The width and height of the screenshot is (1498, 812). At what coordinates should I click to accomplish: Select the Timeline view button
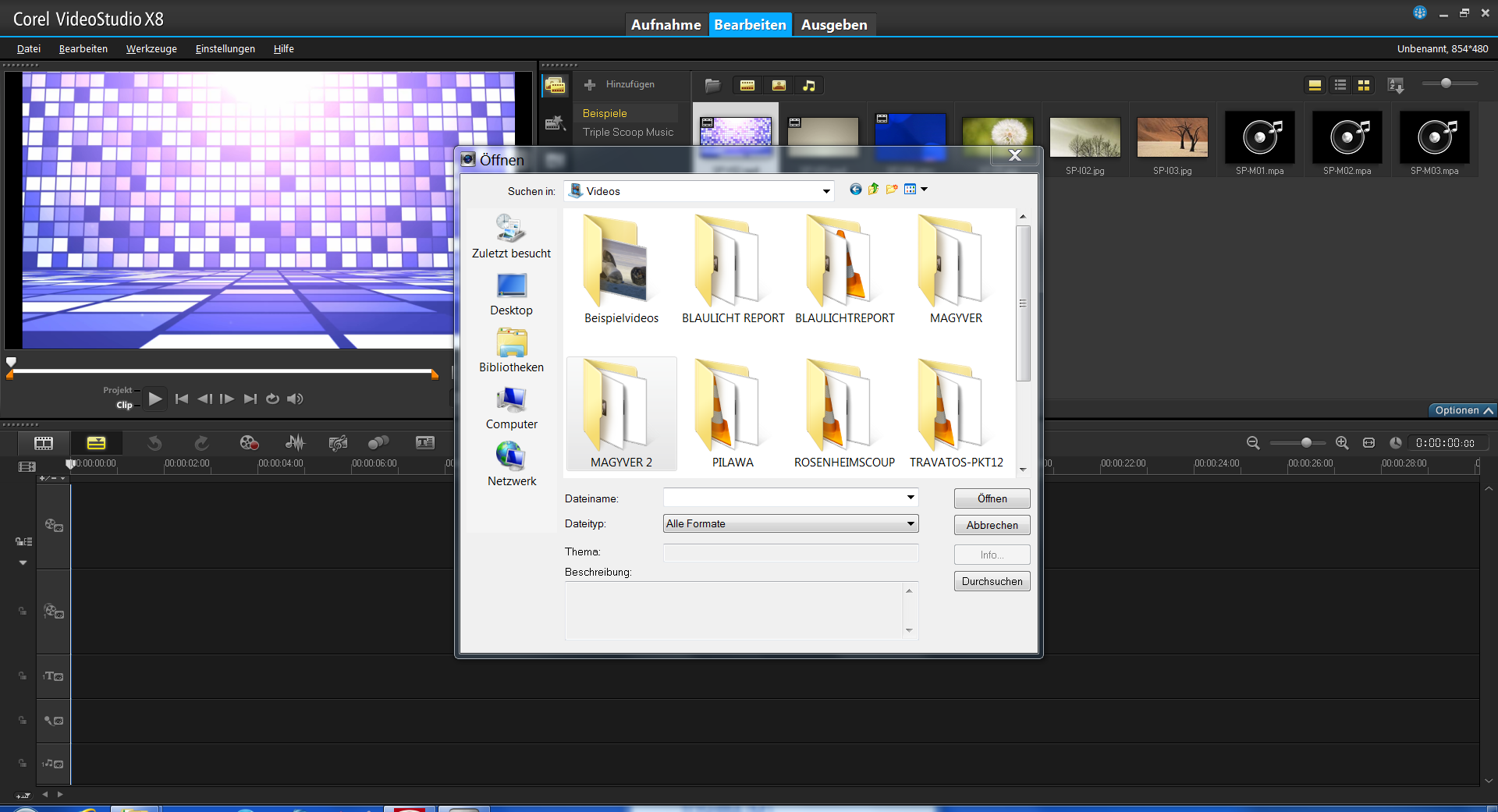96,443
